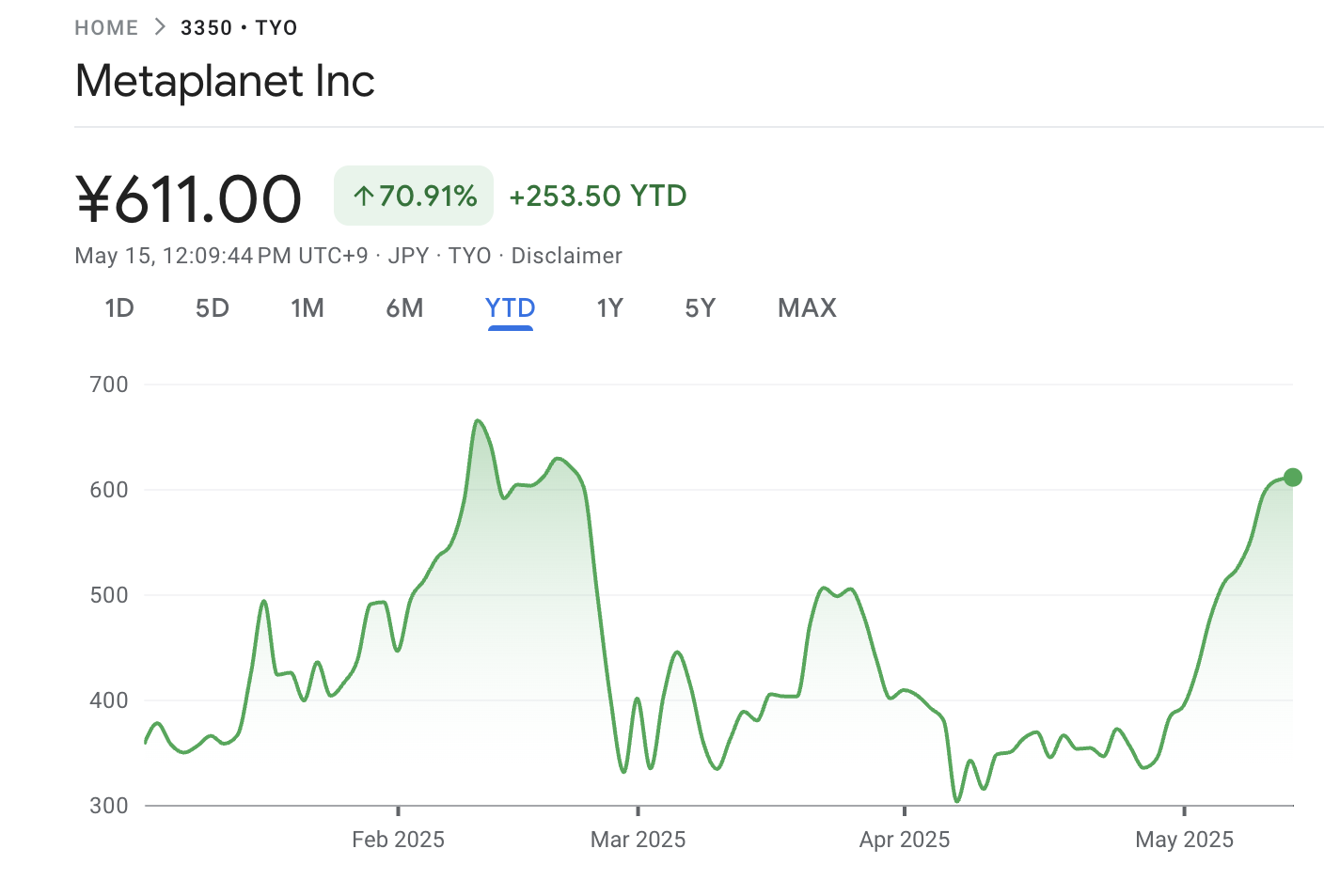Click the breadcrumb chevron after HOME
This screenshot has width=1324, height=896.
tap(158, 27)
